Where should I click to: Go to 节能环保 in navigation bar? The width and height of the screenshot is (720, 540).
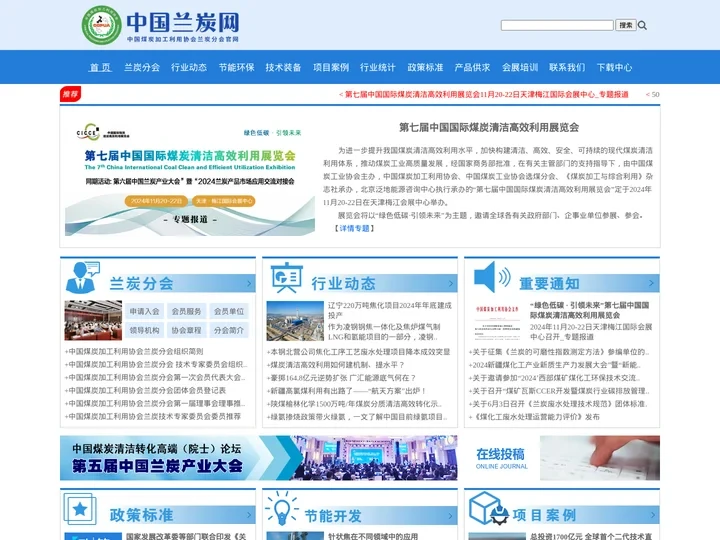coord(236,68)
